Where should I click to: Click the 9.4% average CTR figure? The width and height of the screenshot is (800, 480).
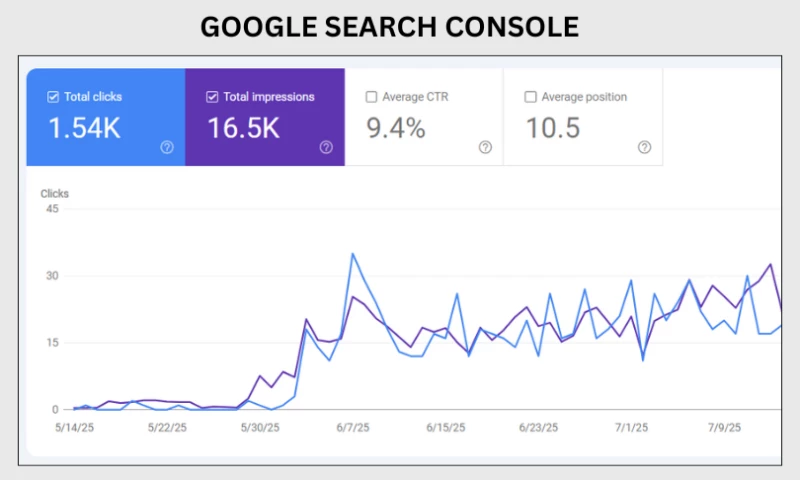coord(395,127)
